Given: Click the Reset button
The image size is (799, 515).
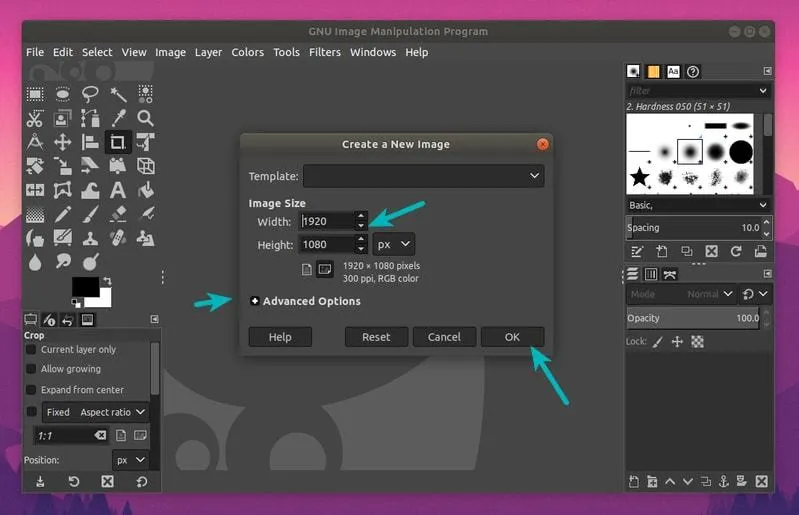Looking at the screenshot, I should [x=376, y=337].
